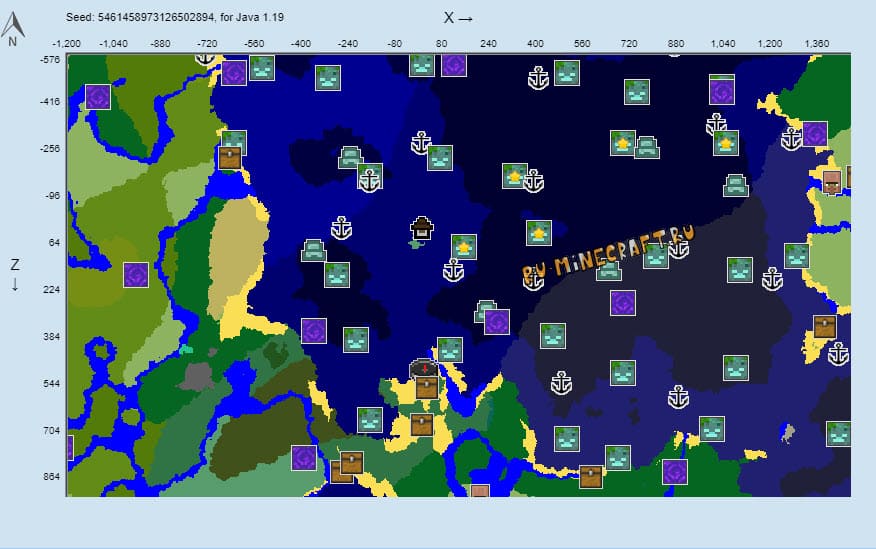Select anchor icon beside drowned near east shore Z 190

pyautogui.click(x=772, y=278)
